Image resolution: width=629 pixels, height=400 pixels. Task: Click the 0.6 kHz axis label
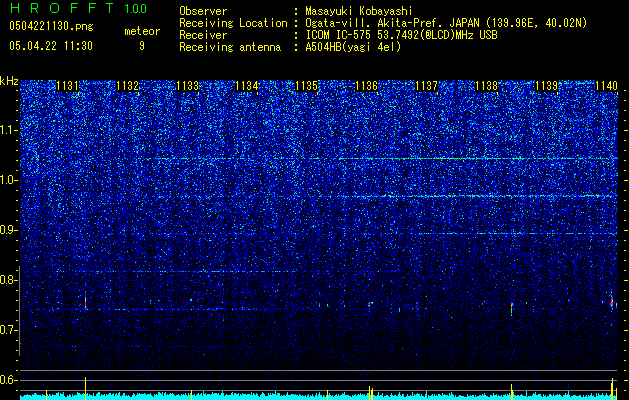[9, 380]
